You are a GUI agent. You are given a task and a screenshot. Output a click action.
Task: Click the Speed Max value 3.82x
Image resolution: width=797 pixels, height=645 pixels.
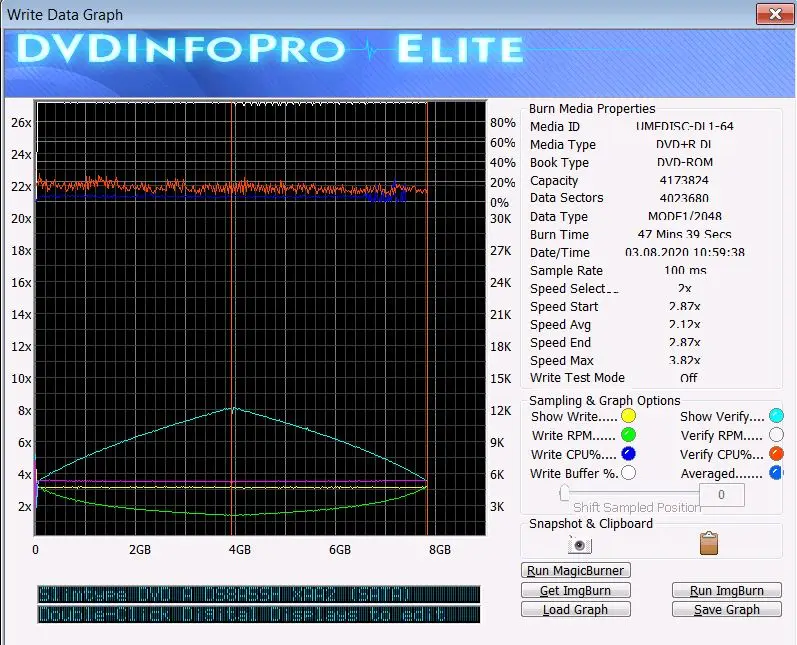(x=685, y=360)
